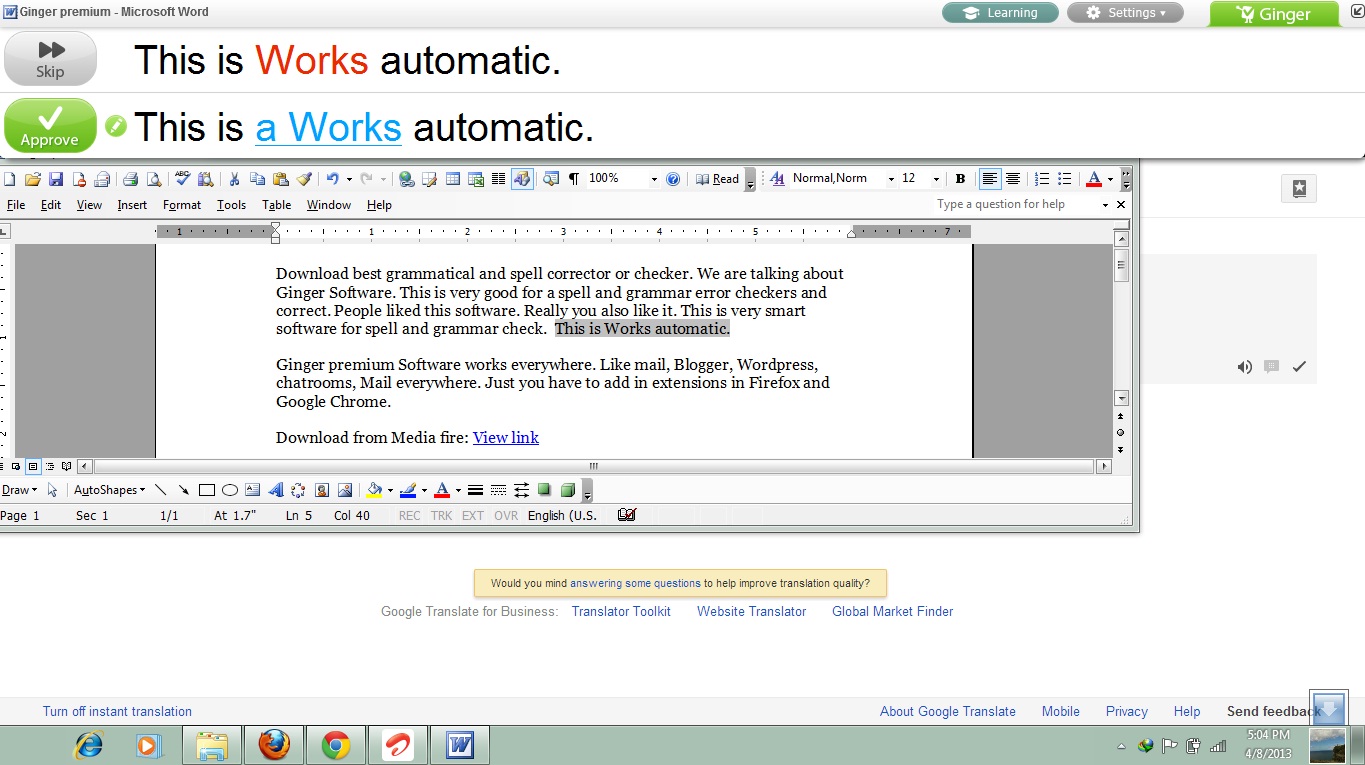This screenshot has height=765, width=1365.
Task: Toggle Bold formatting
Action: (960, 179)
